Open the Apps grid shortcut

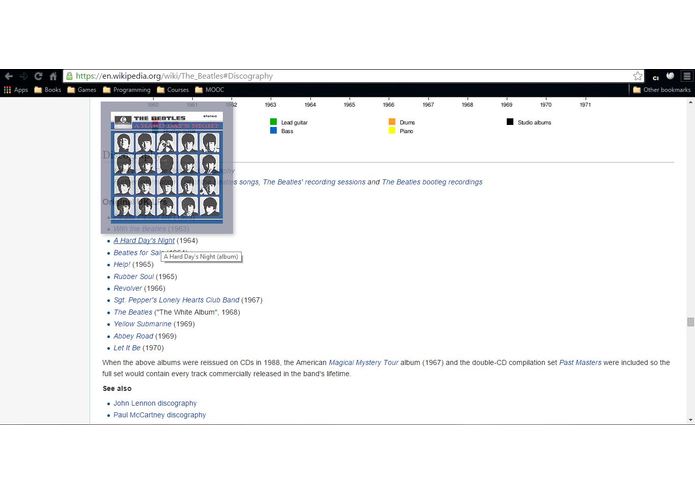point(16,90)
